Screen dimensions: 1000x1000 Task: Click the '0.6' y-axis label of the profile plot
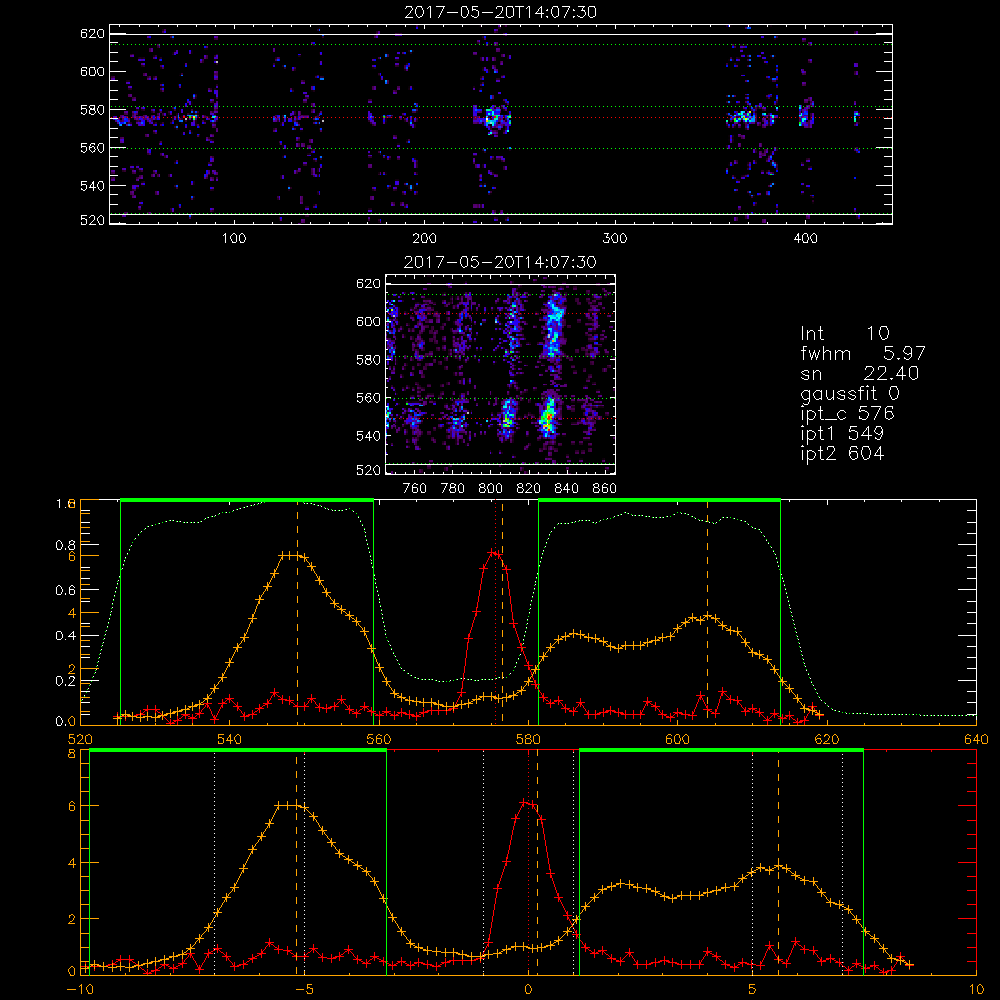[65, 591]
